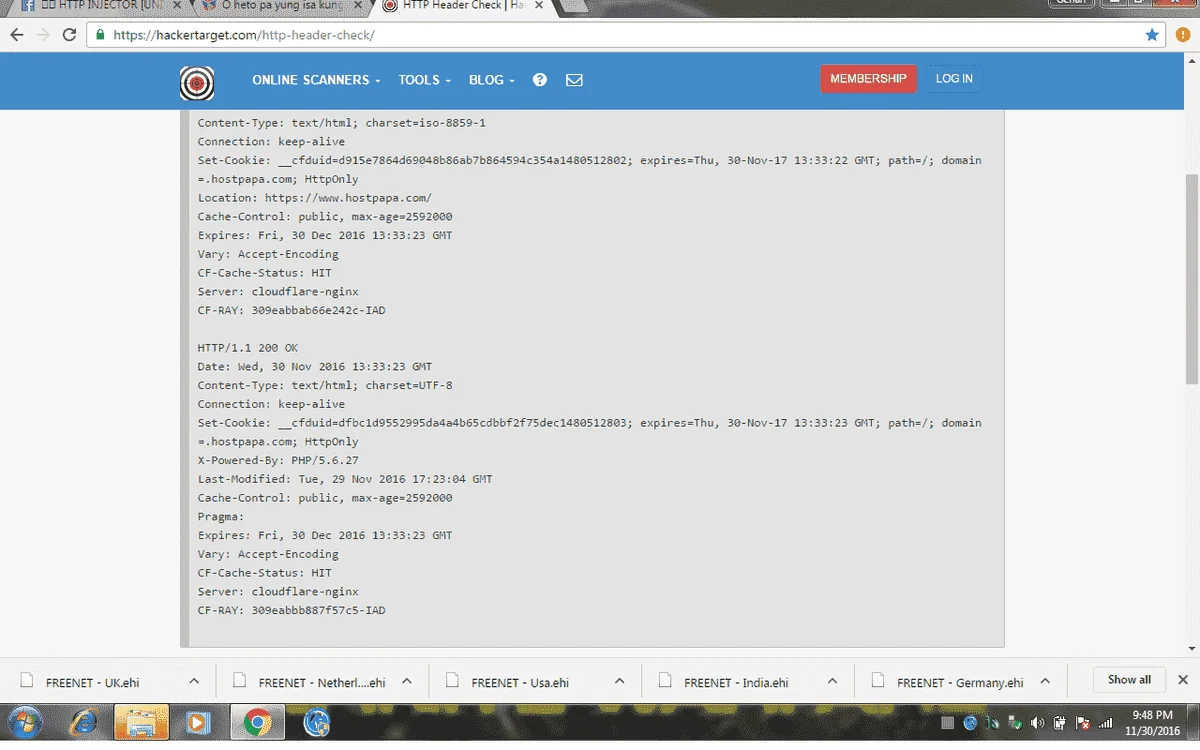Click 'CF-RAY: 309eabbb887f57c5-IAD' line

[291, 610]
